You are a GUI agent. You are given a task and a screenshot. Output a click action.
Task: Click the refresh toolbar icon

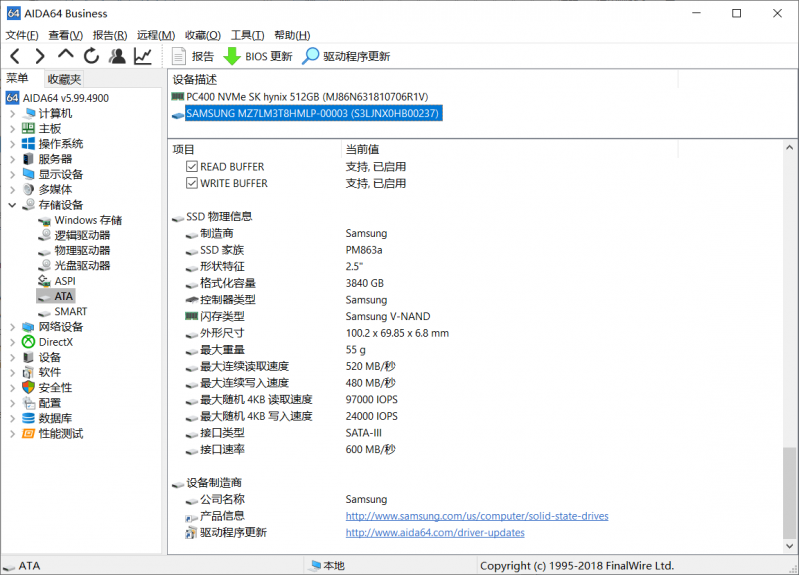pos(92,56)
